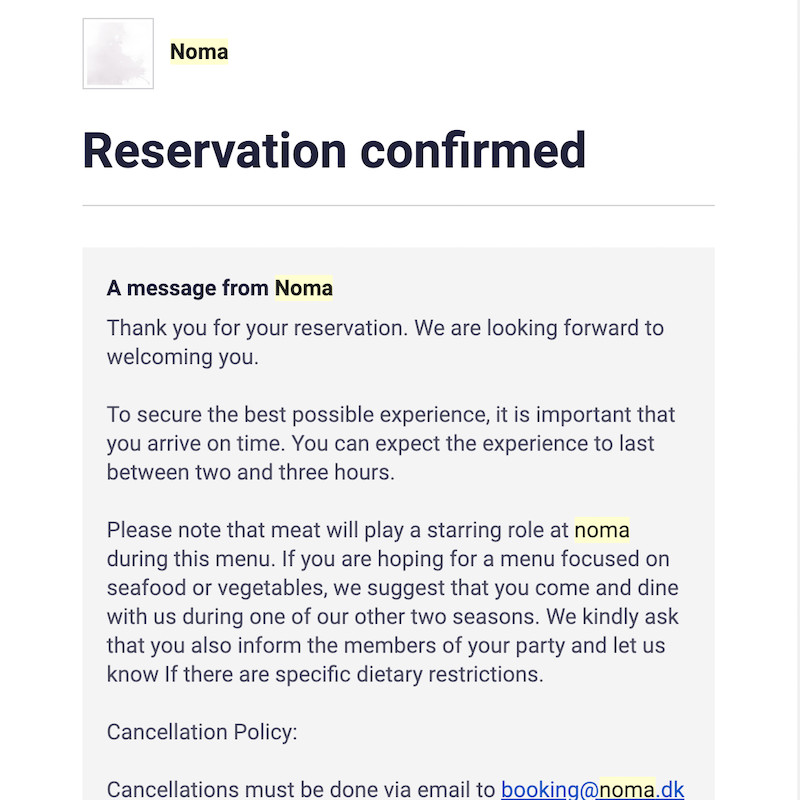800x800 pixels.
Task: Click the highlighted Noma word in message heading
Action: [304, 288]
